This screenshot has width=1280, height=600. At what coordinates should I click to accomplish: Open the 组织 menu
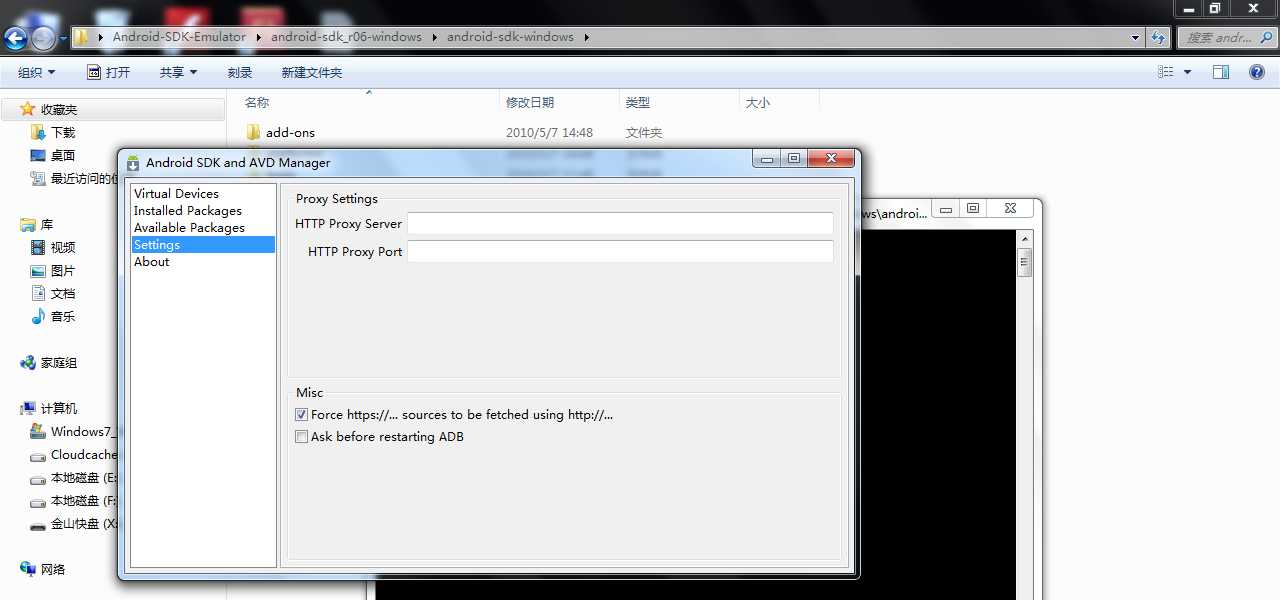click(x=37, y=72)
